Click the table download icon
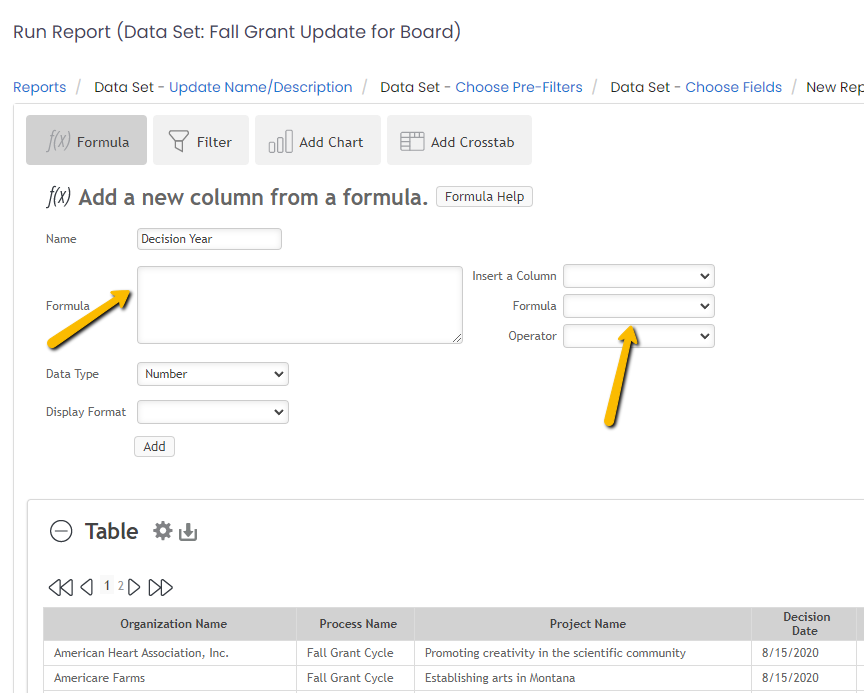The width and height of the screenshot is (864, 693). (188, 532)
